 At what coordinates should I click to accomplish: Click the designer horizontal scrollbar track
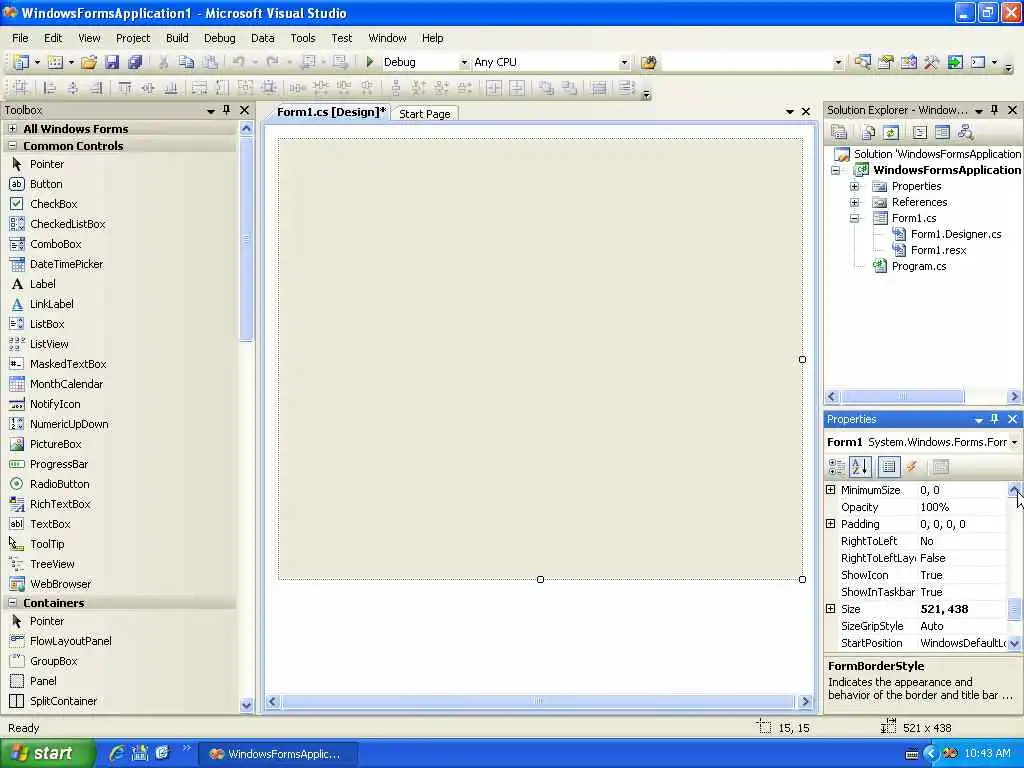538,701
